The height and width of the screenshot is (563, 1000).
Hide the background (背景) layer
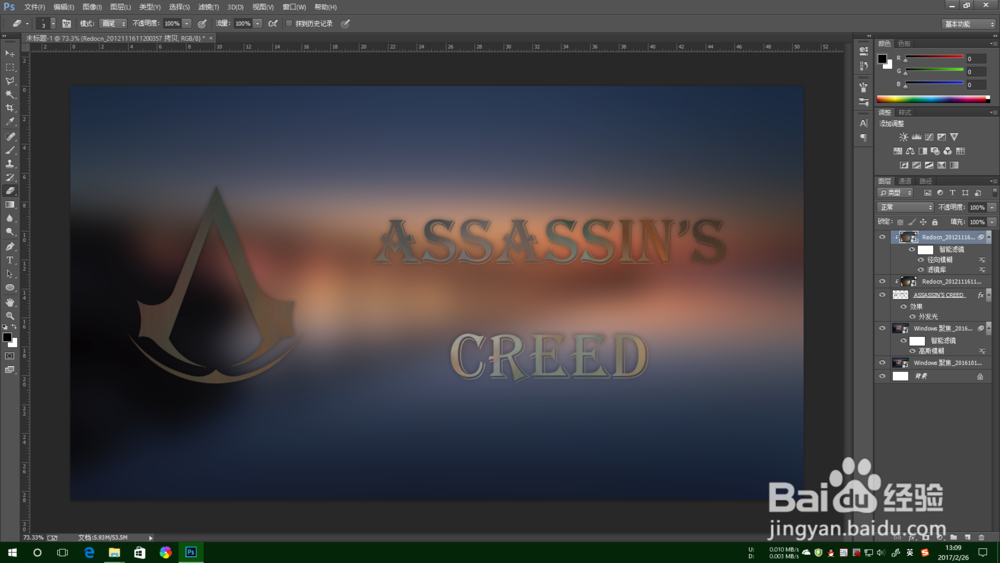point(883,376)
